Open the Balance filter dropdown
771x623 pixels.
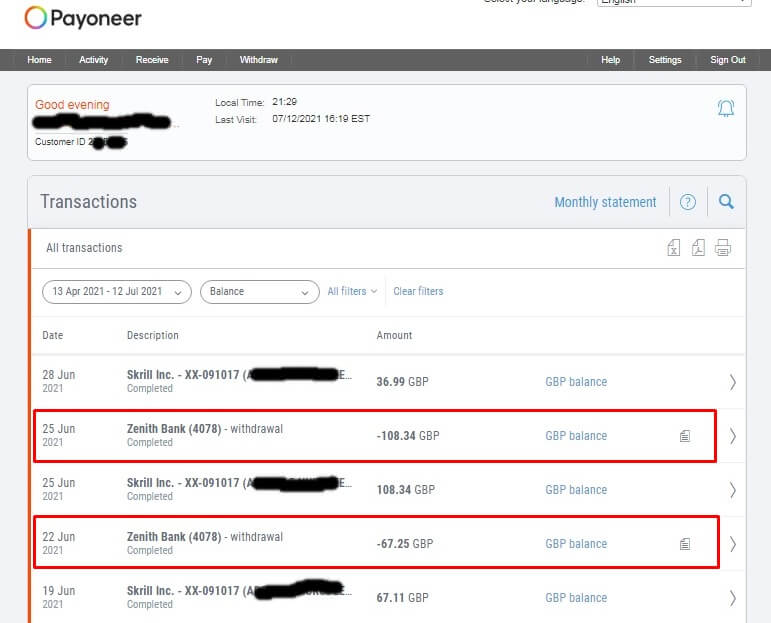260,292
